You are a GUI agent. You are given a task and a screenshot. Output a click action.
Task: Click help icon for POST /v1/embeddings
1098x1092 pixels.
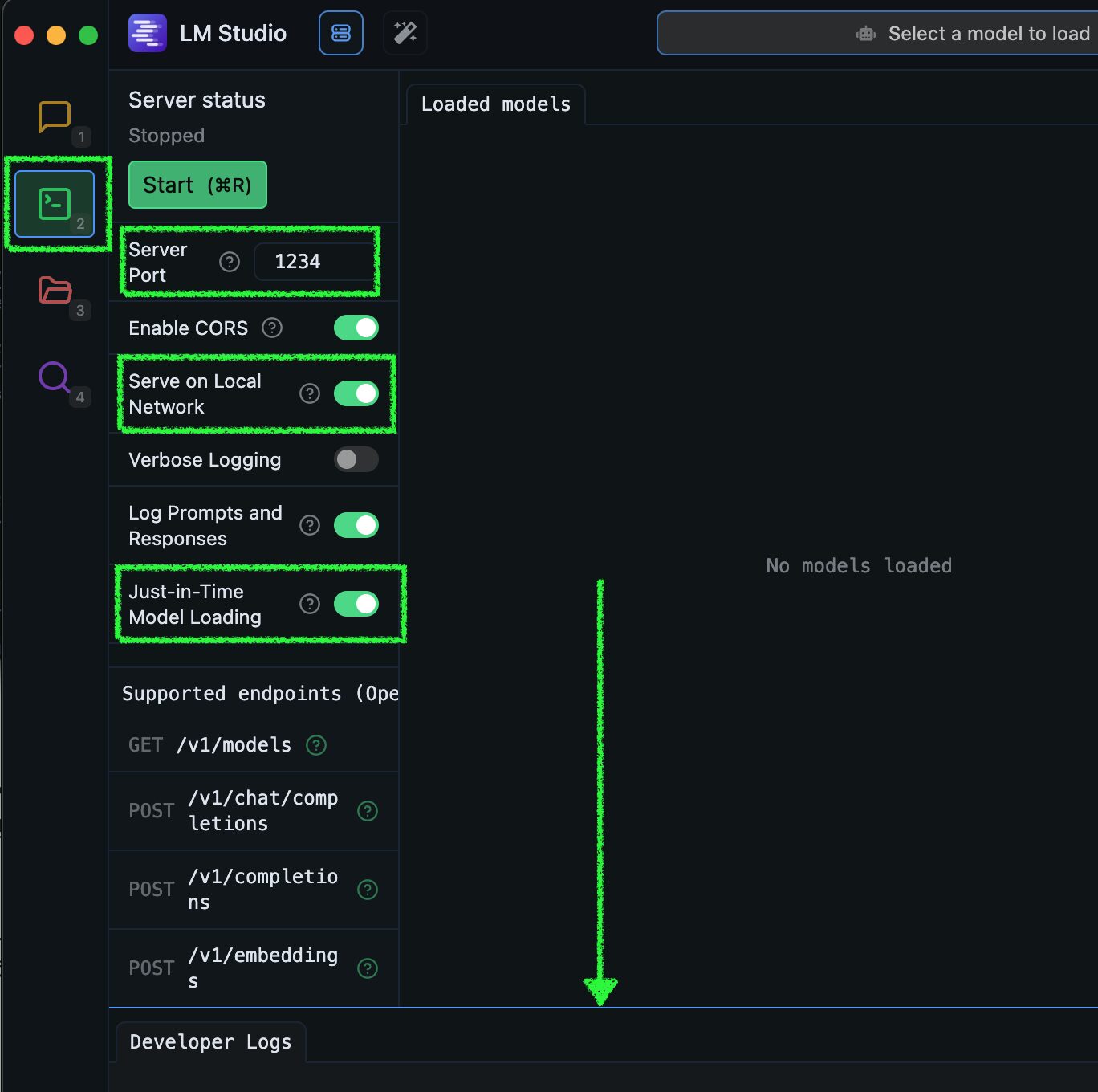point(368,968)
